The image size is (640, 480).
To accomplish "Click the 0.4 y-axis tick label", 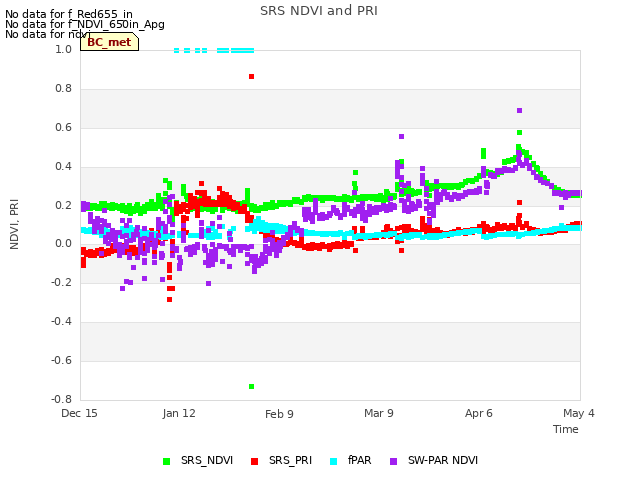I will [63, 166].
